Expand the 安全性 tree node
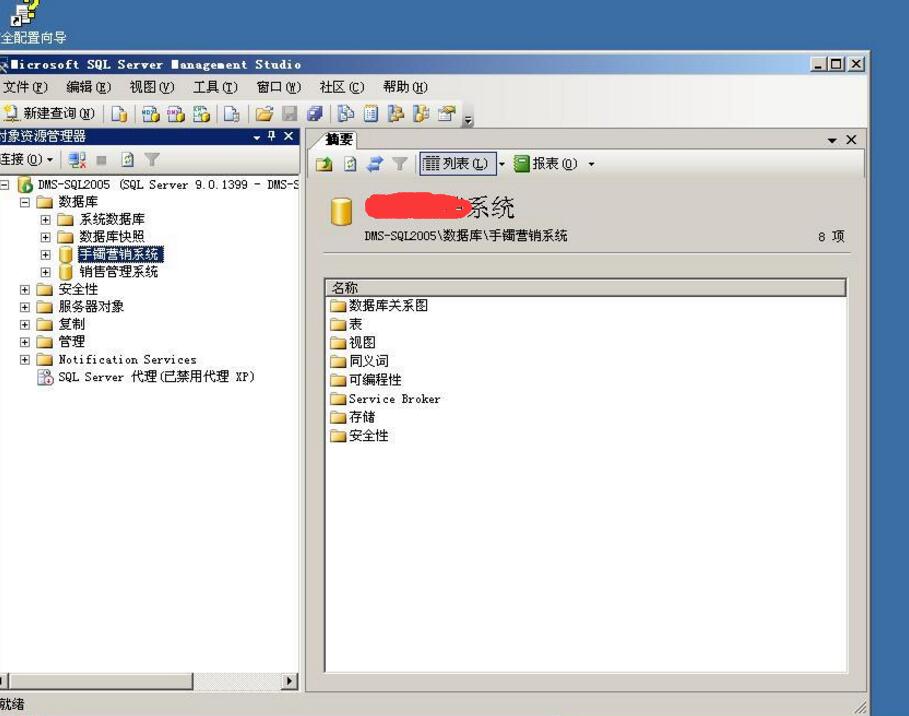The width and height of the screenshot is (909, 716). click(24, 289)
